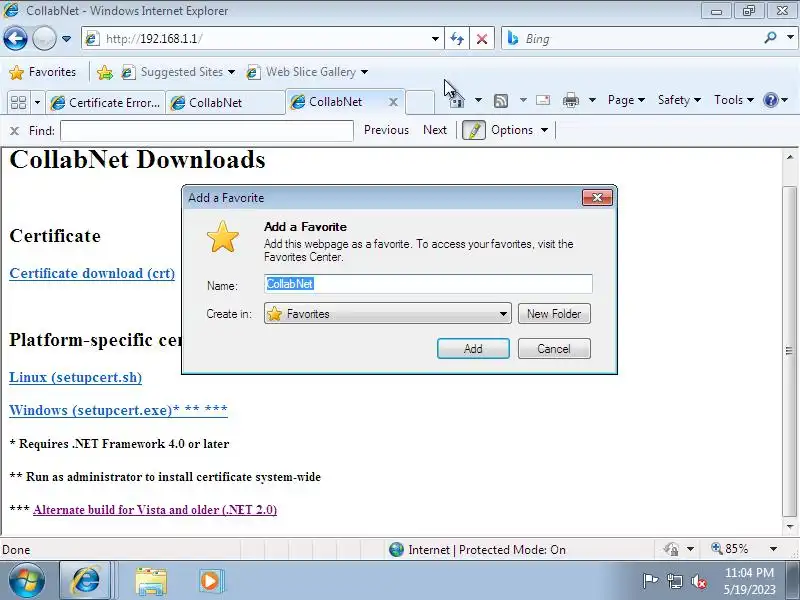Open the Windows (setupcert.exe) link
Screen dimensions: 800x600
(118, 410)
